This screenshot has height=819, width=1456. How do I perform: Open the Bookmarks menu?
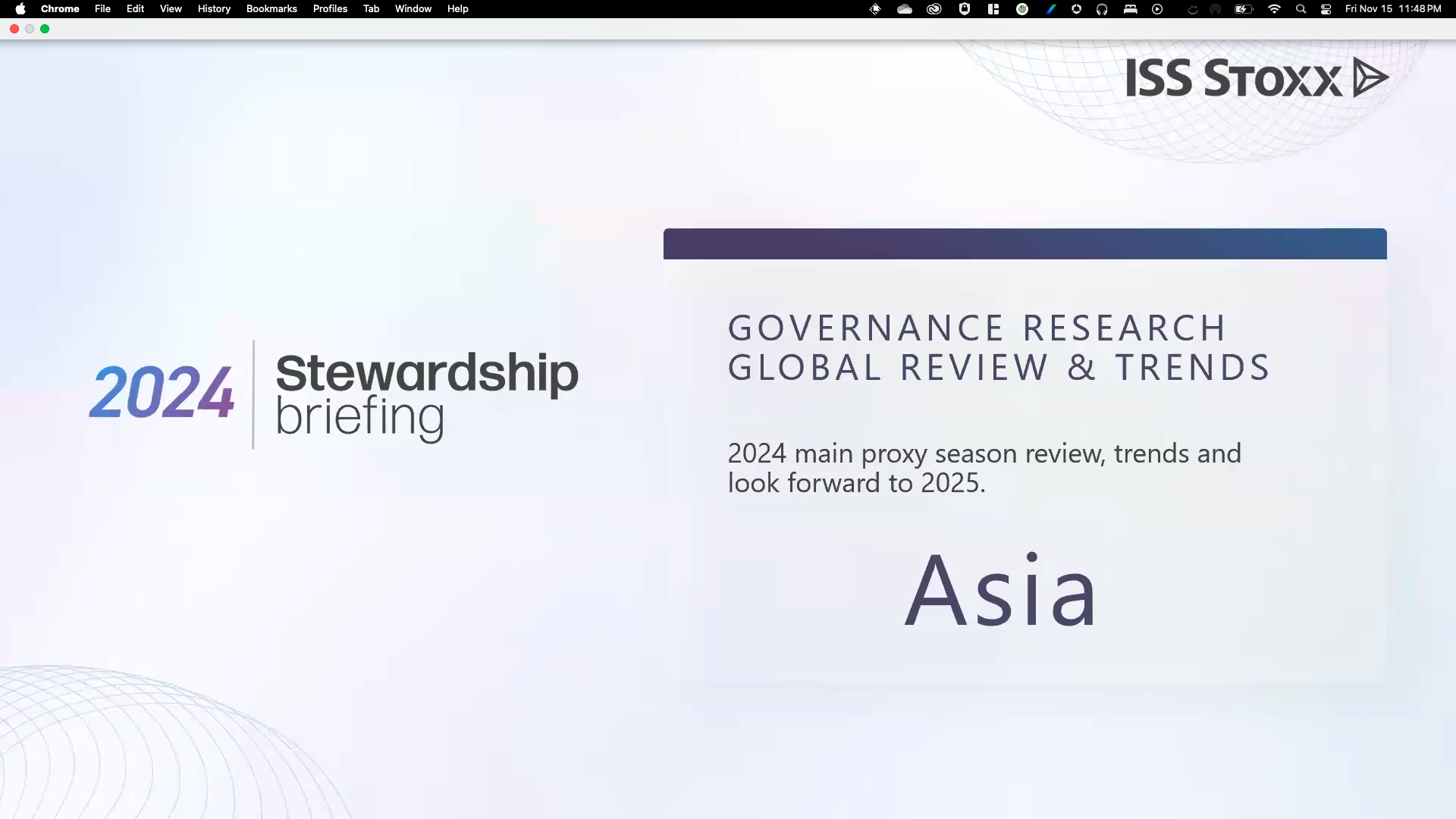[x=271, y=9]
